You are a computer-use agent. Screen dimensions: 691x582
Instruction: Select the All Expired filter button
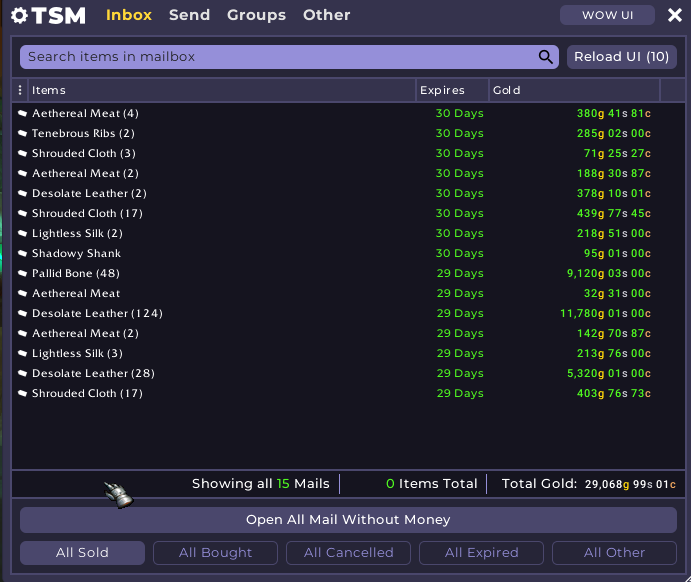pyautogui.click(x=481, y=553)
